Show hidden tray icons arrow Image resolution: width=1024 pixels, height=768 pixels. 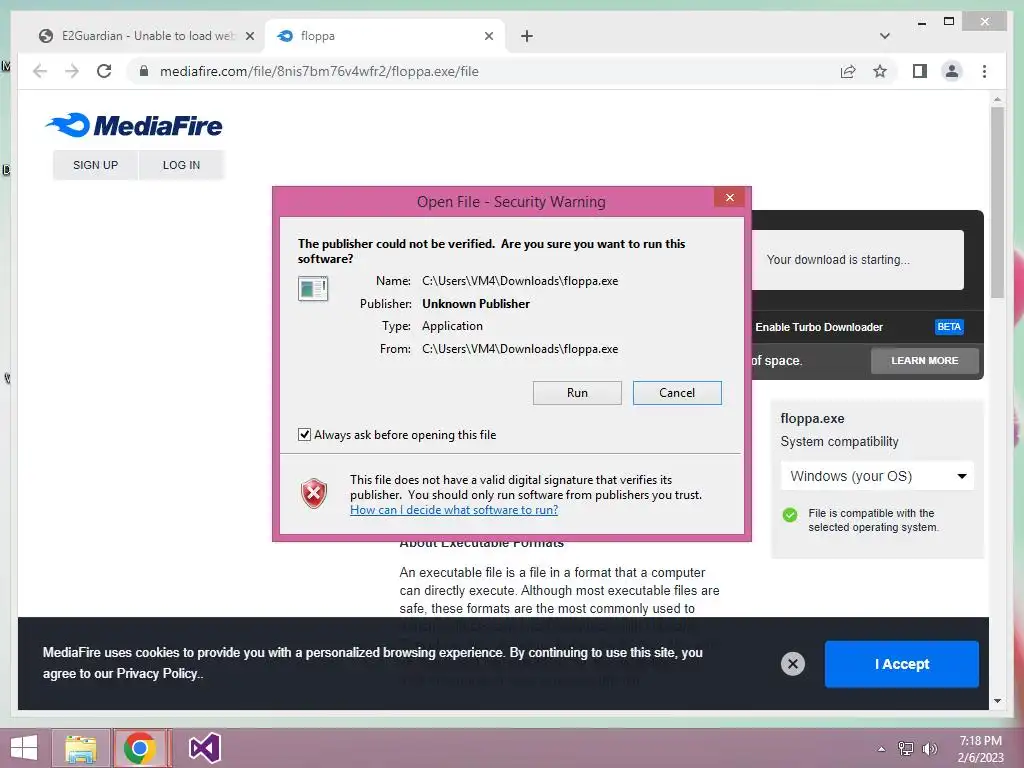tap(881, 749)
